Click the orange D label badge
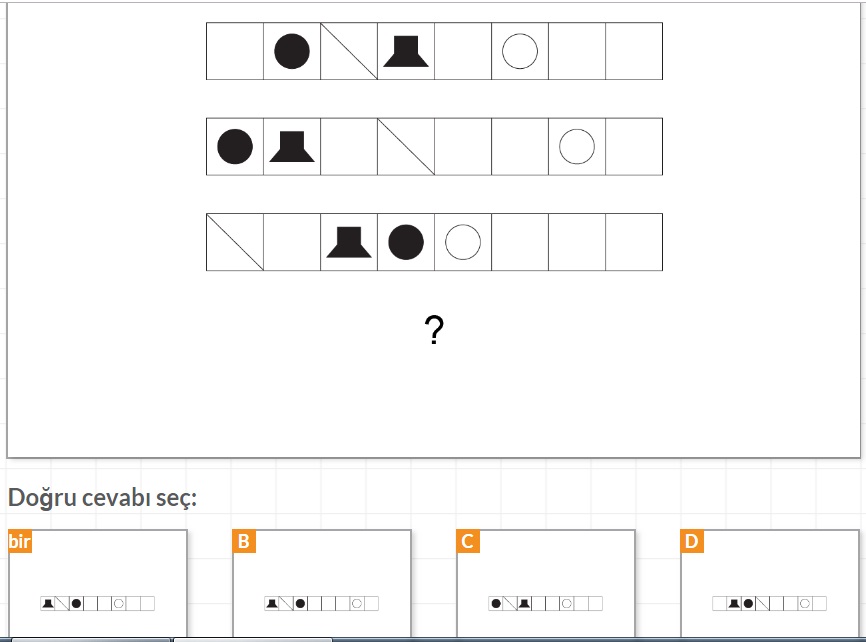The image size is (866, 642). pyautogui.click(x=692, y=541)
